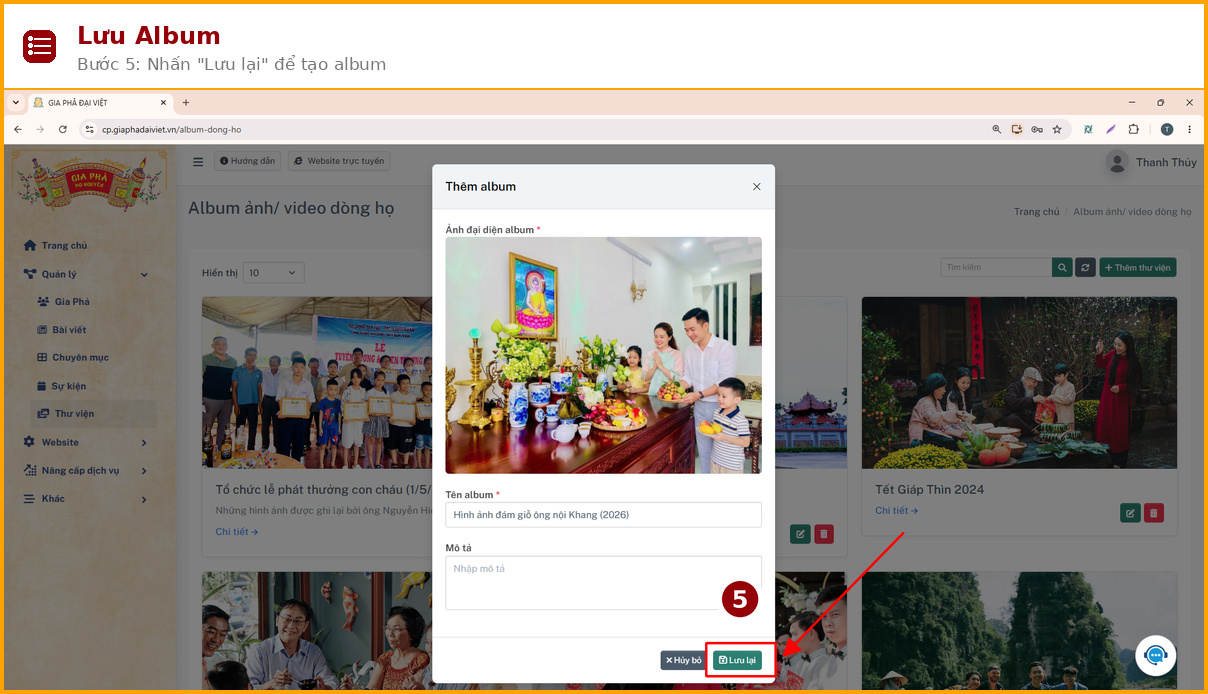The height and width of the screenshot is (694, 1208).
Task: Open the Thanh Thúy user profile menu
Action: click(x=1151, y=162)
